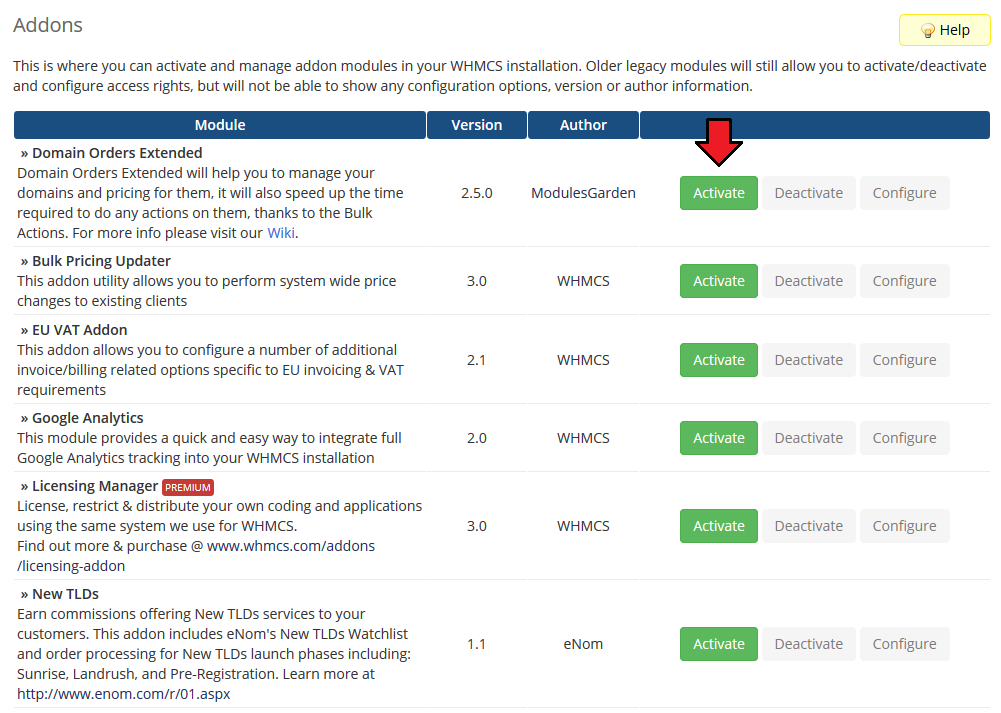The height and width of the screenshot is (713, 1001).
Task: Open Configure for Bulk Pricing Updater
Action: point(904,281)
